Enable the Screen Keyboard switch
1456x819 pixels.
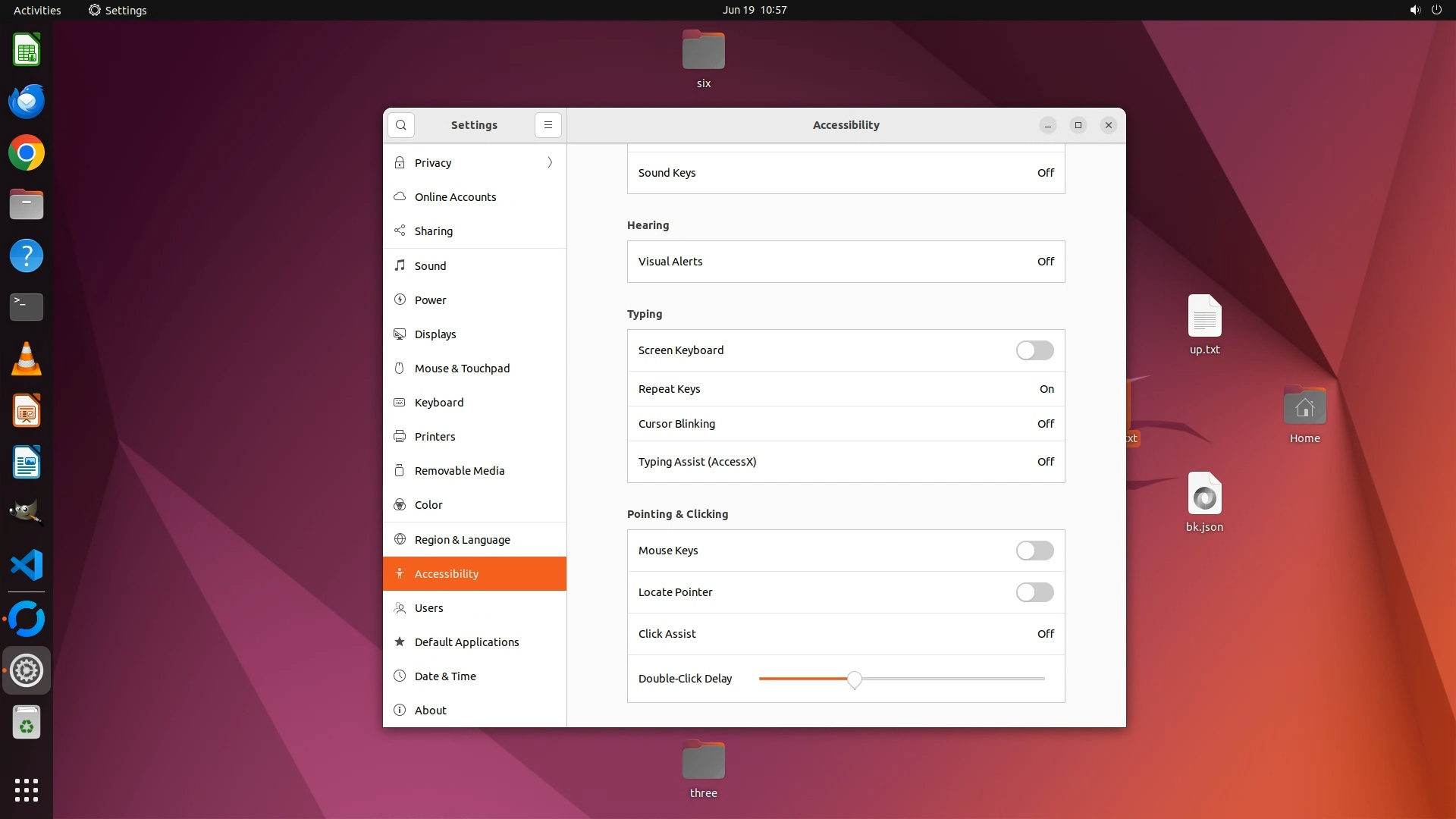[x=1034, y=350]
